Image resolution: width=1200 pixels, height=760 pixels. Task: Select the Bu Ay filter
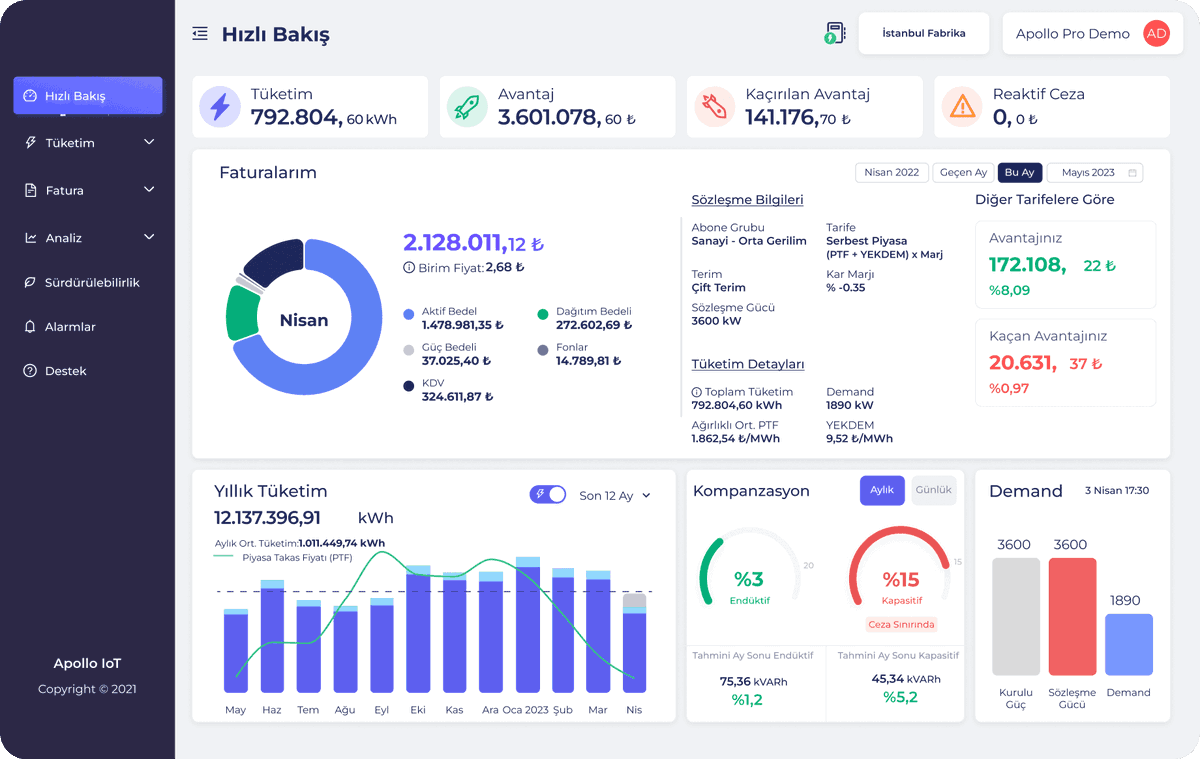1020,173
